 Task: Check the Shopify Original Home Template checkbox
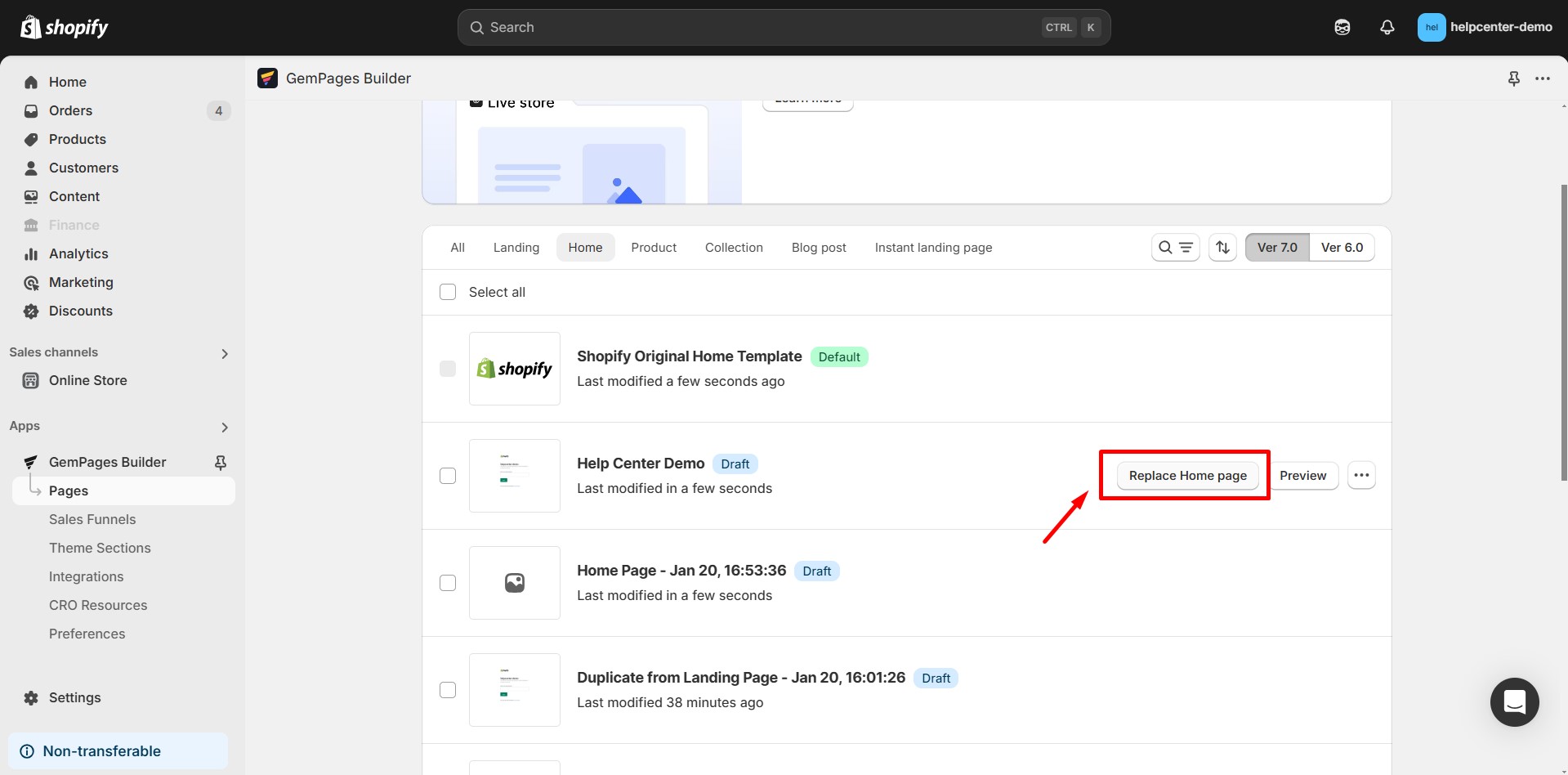(448, 369)
